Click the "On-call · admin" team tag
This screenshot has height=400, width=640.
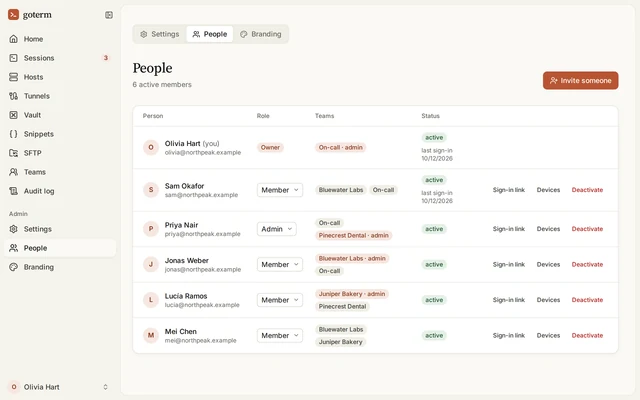tap(340, 147)
